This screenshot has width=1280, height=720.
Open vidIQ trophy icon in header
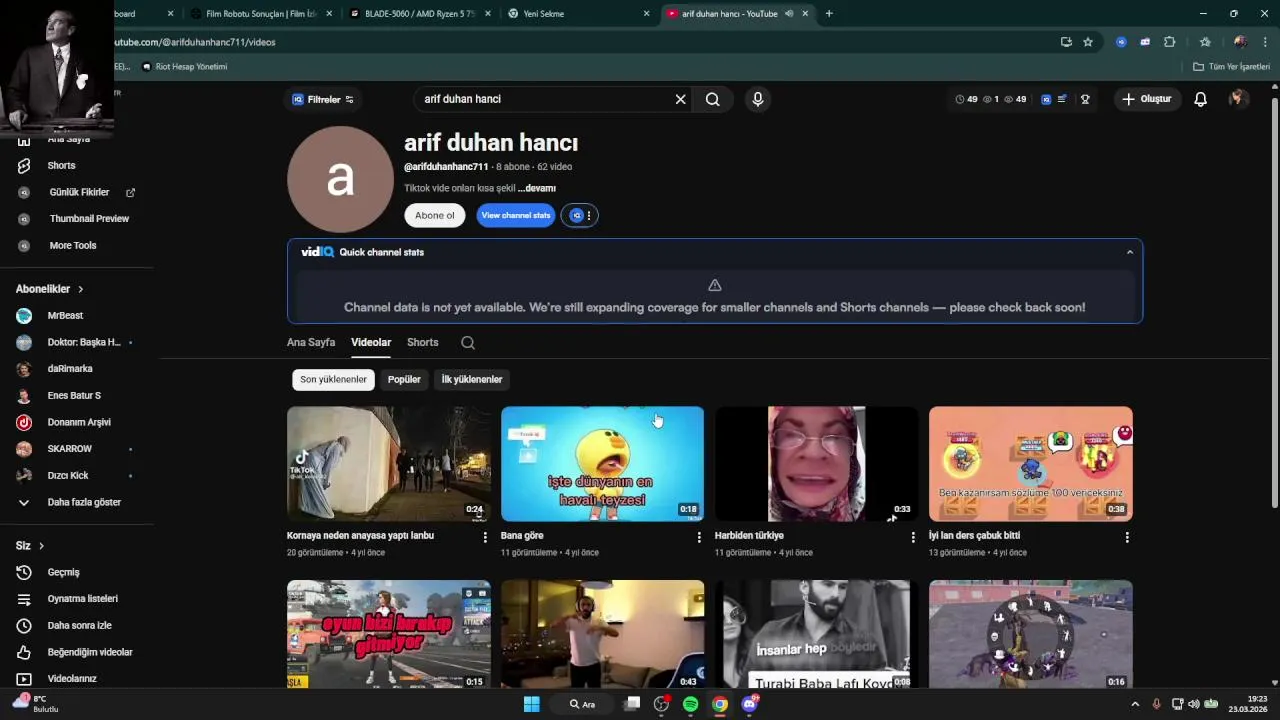pyautogui.click(x=1085, y=99)
